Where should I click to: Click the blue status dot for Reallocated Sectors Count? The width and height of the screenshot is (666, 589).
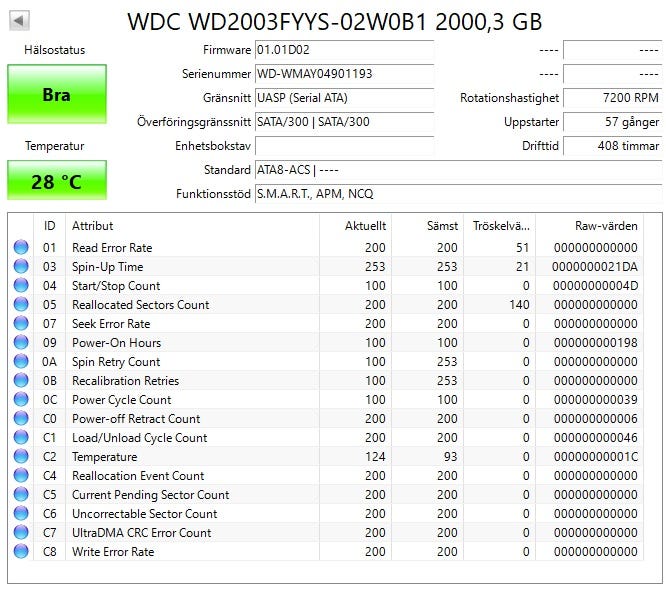pyautogui.click(x=21, y=304)
